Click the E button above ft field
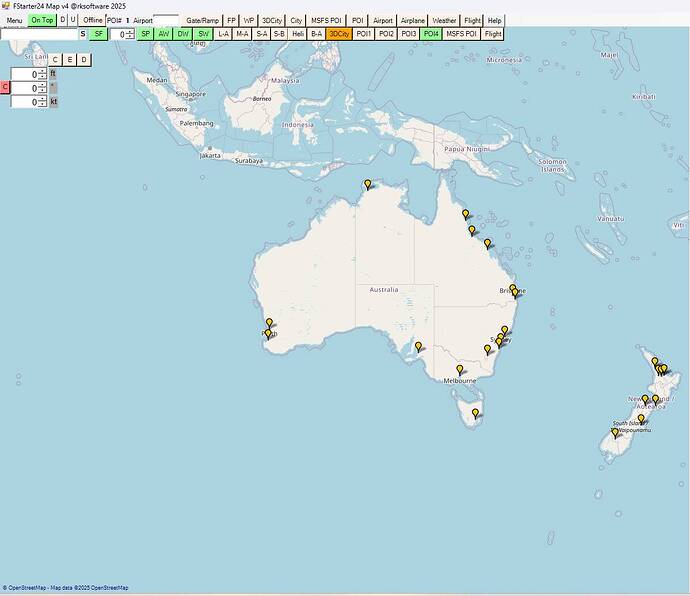 [70, 60]
